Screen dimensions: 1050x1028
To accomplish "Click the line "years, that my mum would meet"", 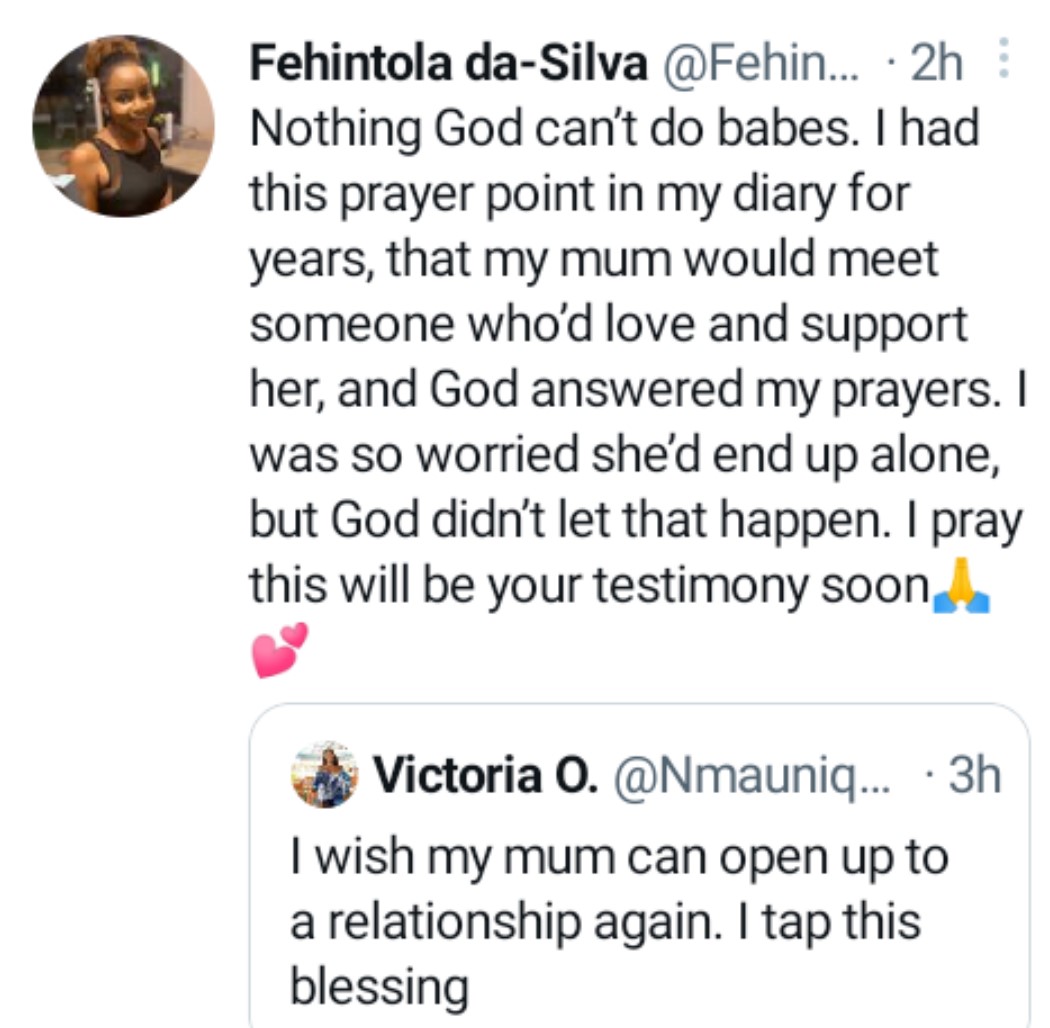I will 594,259.
